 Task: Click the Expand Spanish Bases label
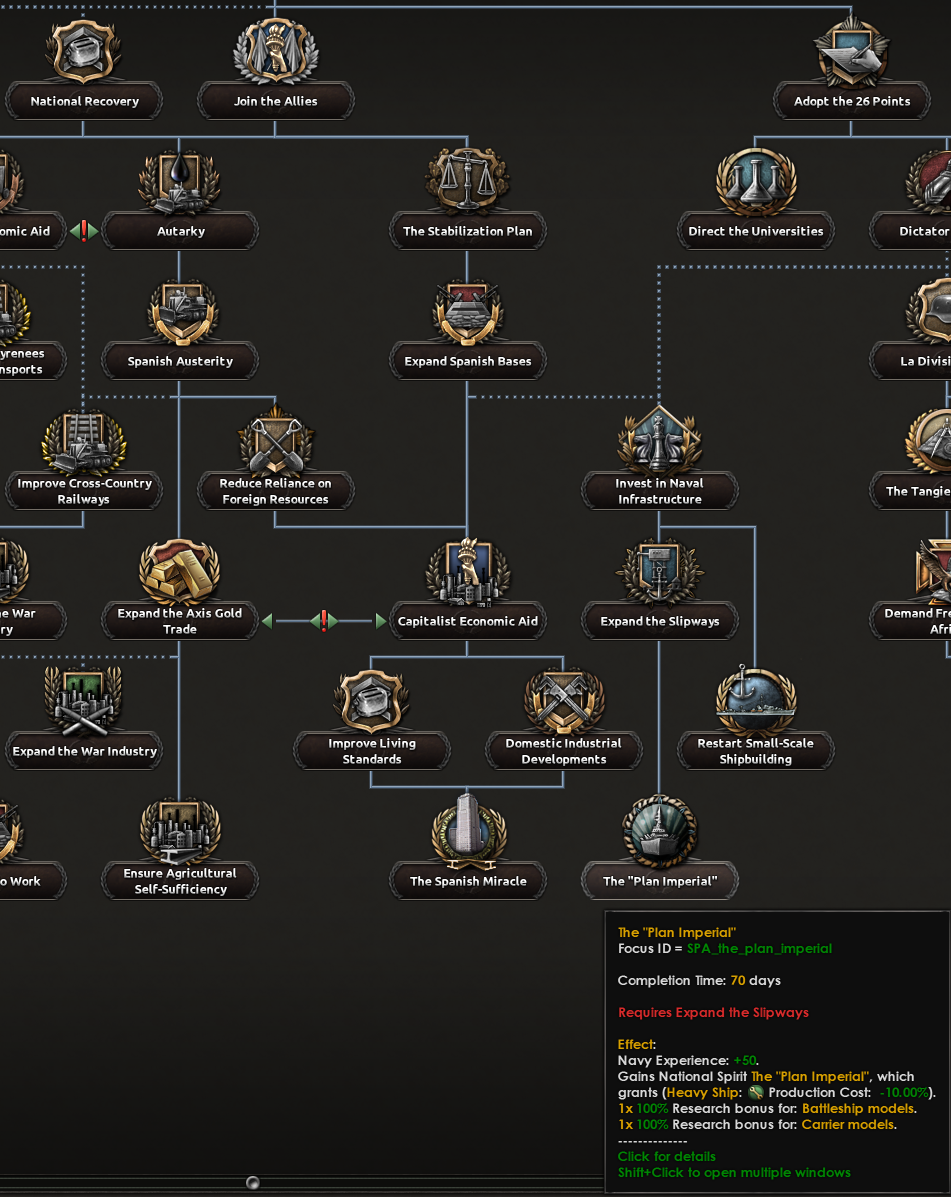point(468,361)
